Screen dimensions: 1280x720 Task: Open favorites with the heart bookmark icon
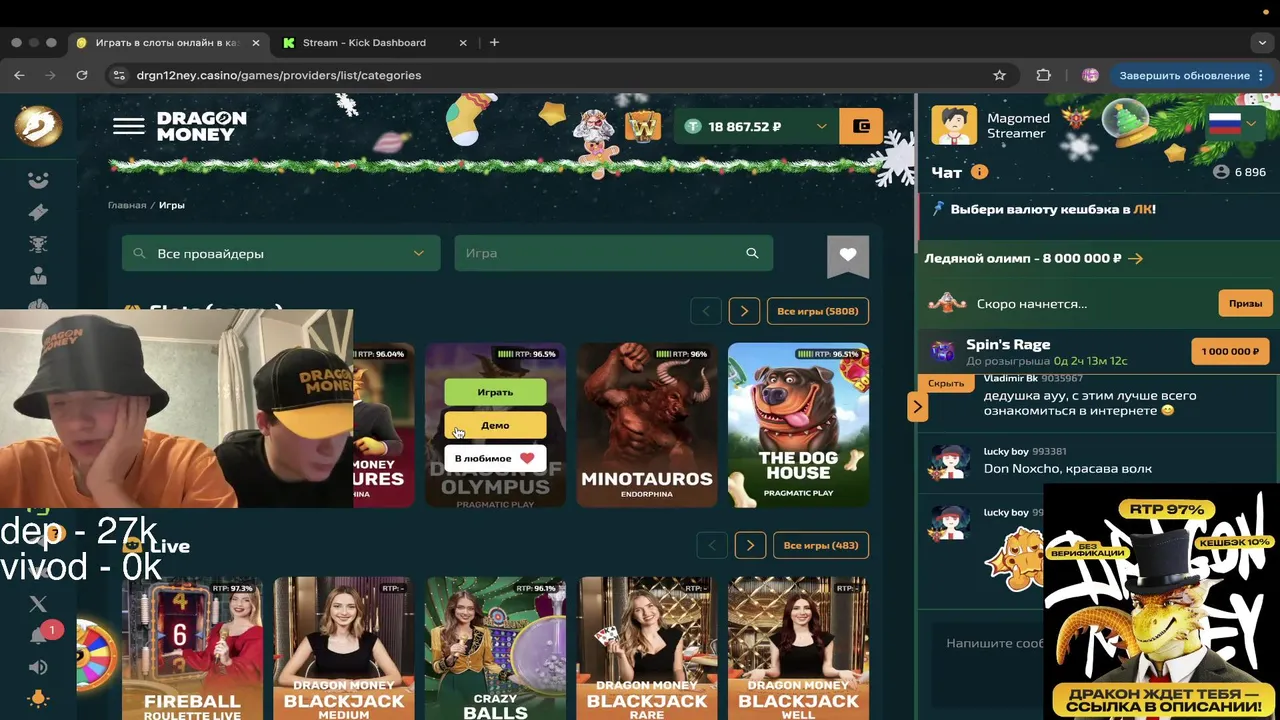(x=848, y=255)
